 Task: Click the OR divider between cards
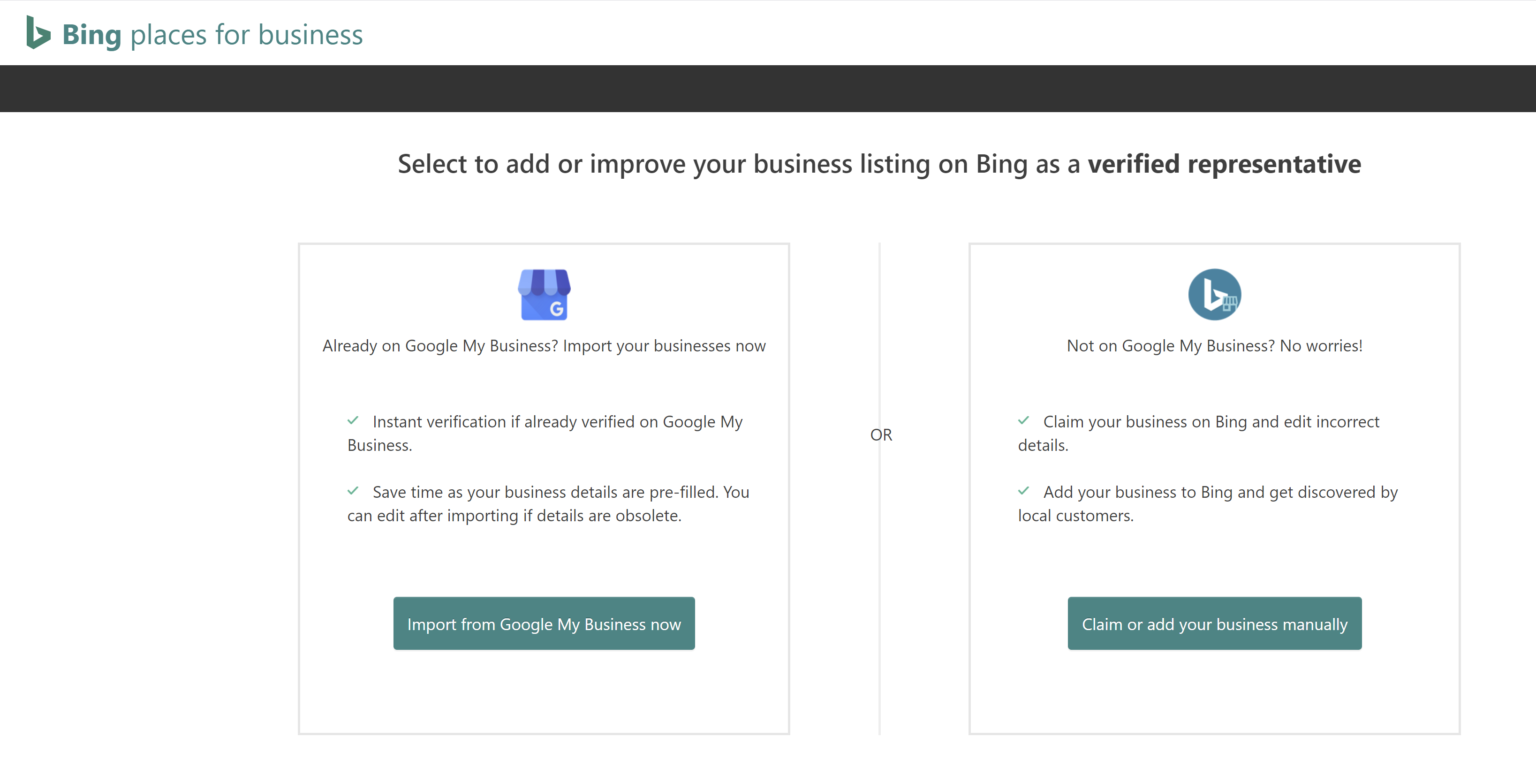pyautogui.click(x=880, y=434)
